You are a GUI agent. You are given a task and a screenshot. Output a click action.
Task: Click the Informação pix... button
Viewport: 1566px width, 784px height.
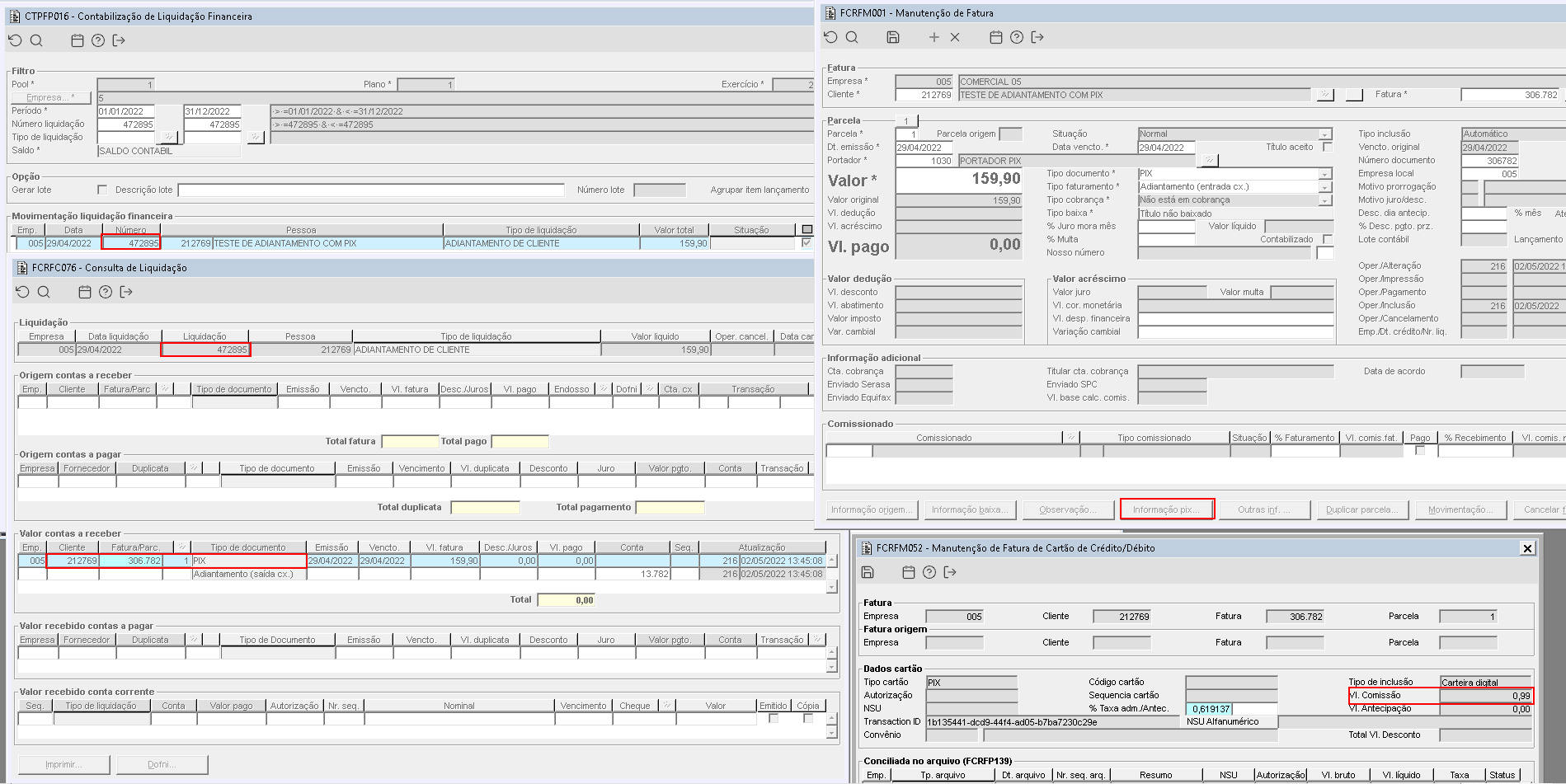click(1166, 509)
